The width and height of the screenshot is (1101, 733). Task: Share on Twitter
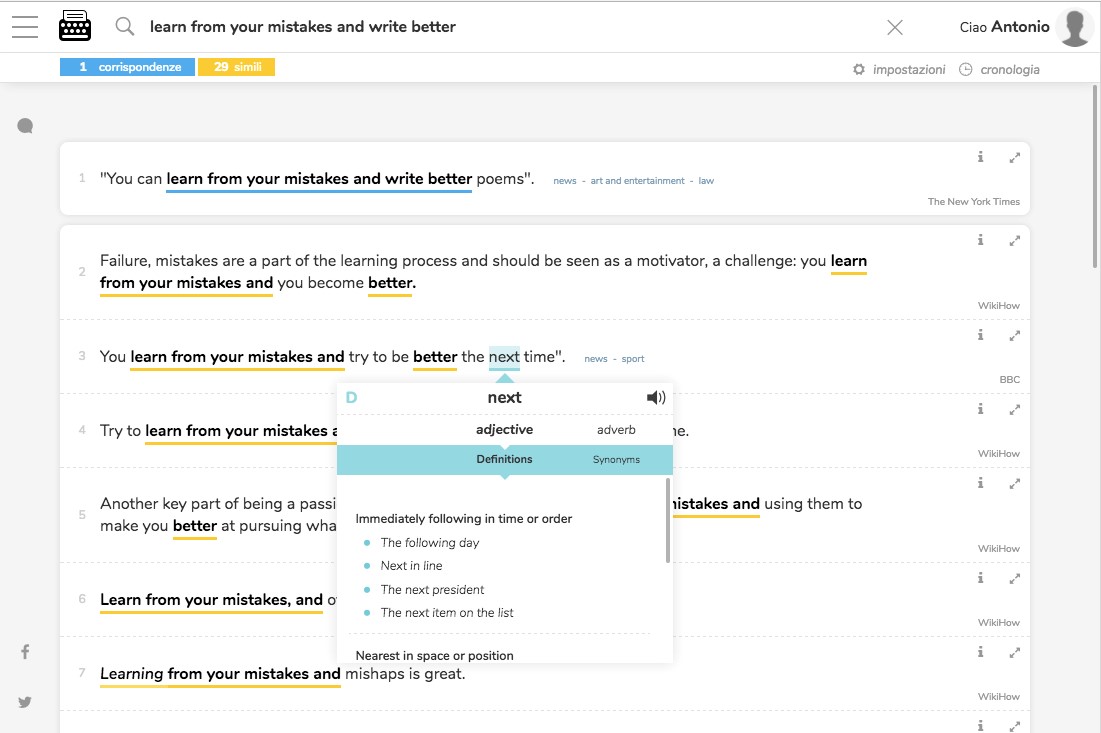pos(25,702)
